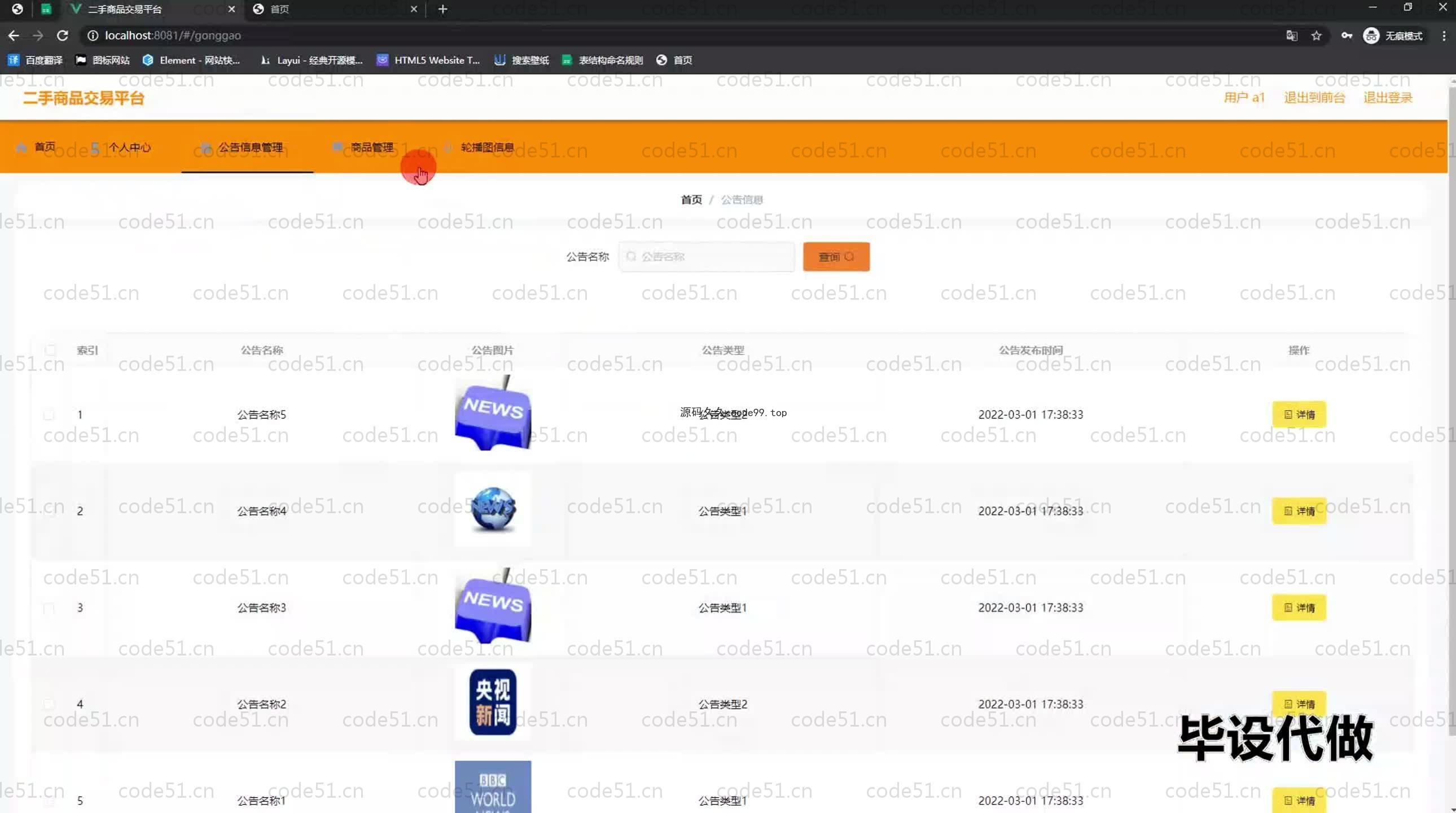Open the 图标网站 bookmark
Screen dimensions: 1456x813
[x=103, y=60]
